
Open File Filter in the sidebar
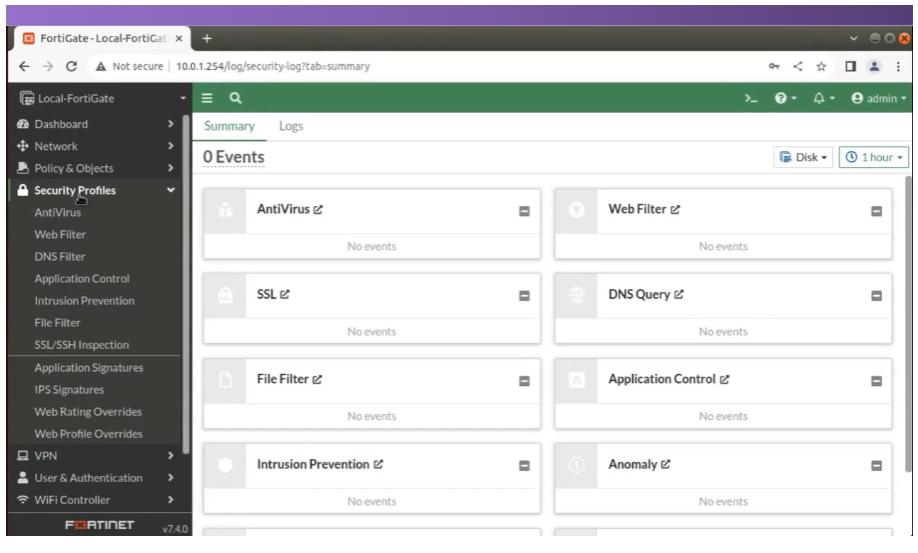pyautogui.click(x=57, y=323)
